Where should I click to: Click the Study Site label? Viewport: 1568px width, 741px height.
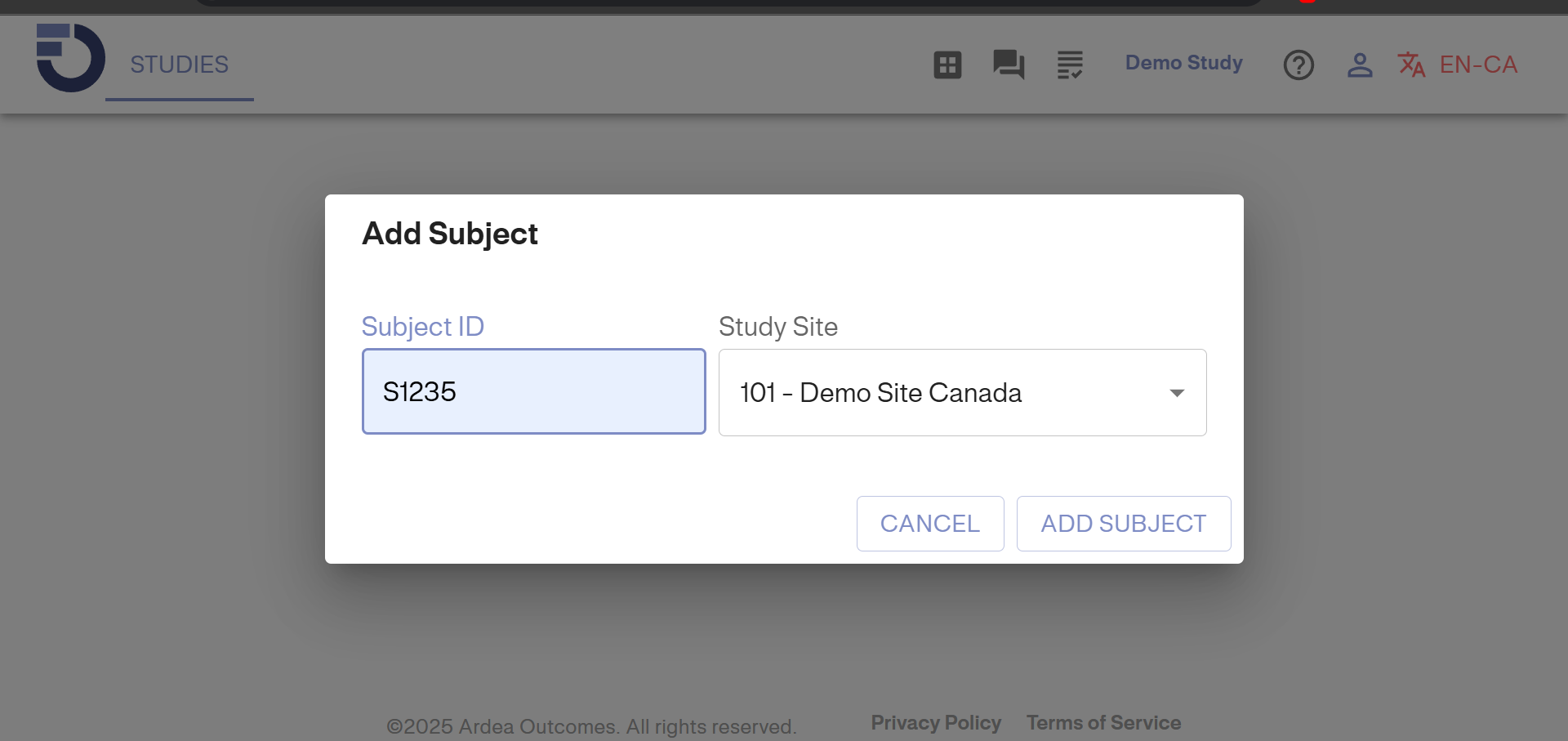[x=778, y=327]
